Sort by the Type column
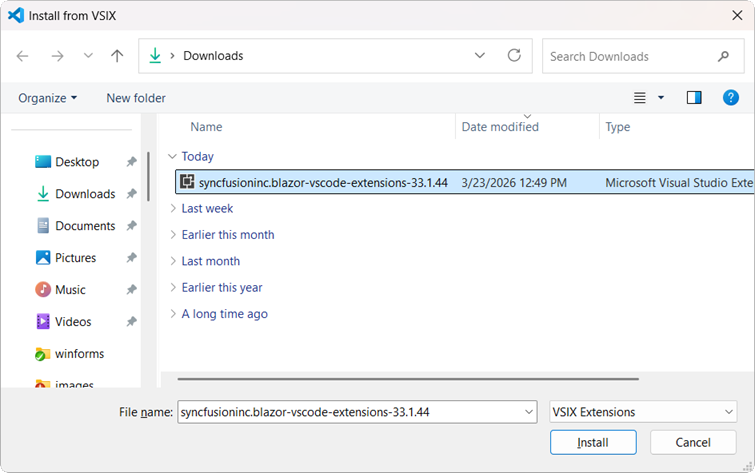This screenshot has height=473, width=755. tap(618, 127)
